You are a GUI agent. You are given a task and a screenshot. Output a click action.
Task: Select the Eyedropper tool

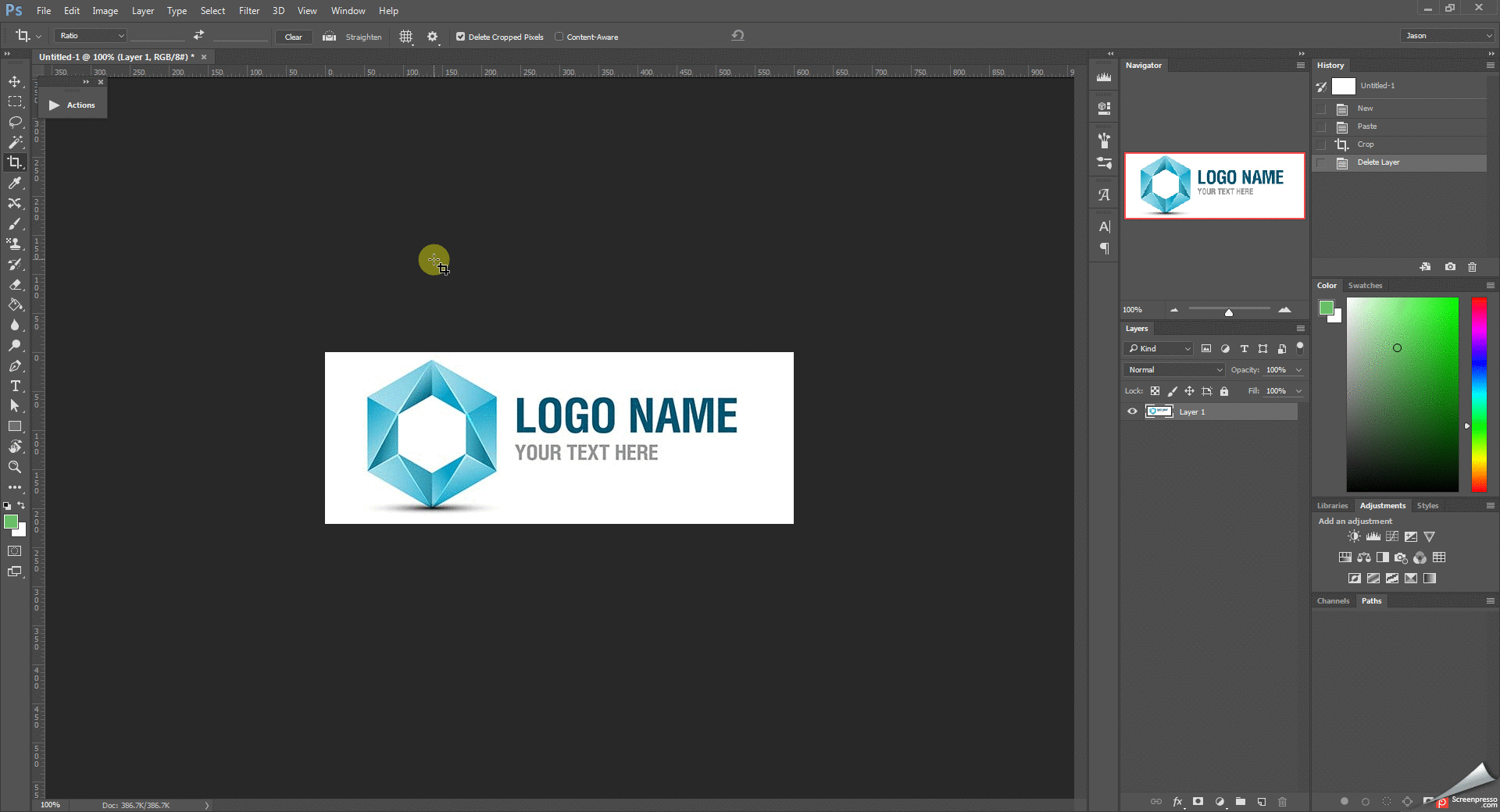pos(15,183)
